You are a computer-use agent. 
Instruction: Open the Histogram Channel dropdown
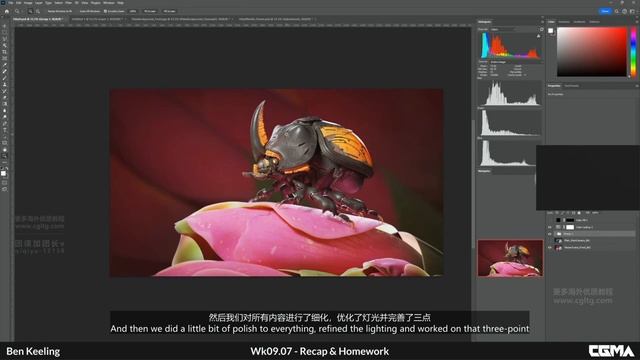[504, 29]
